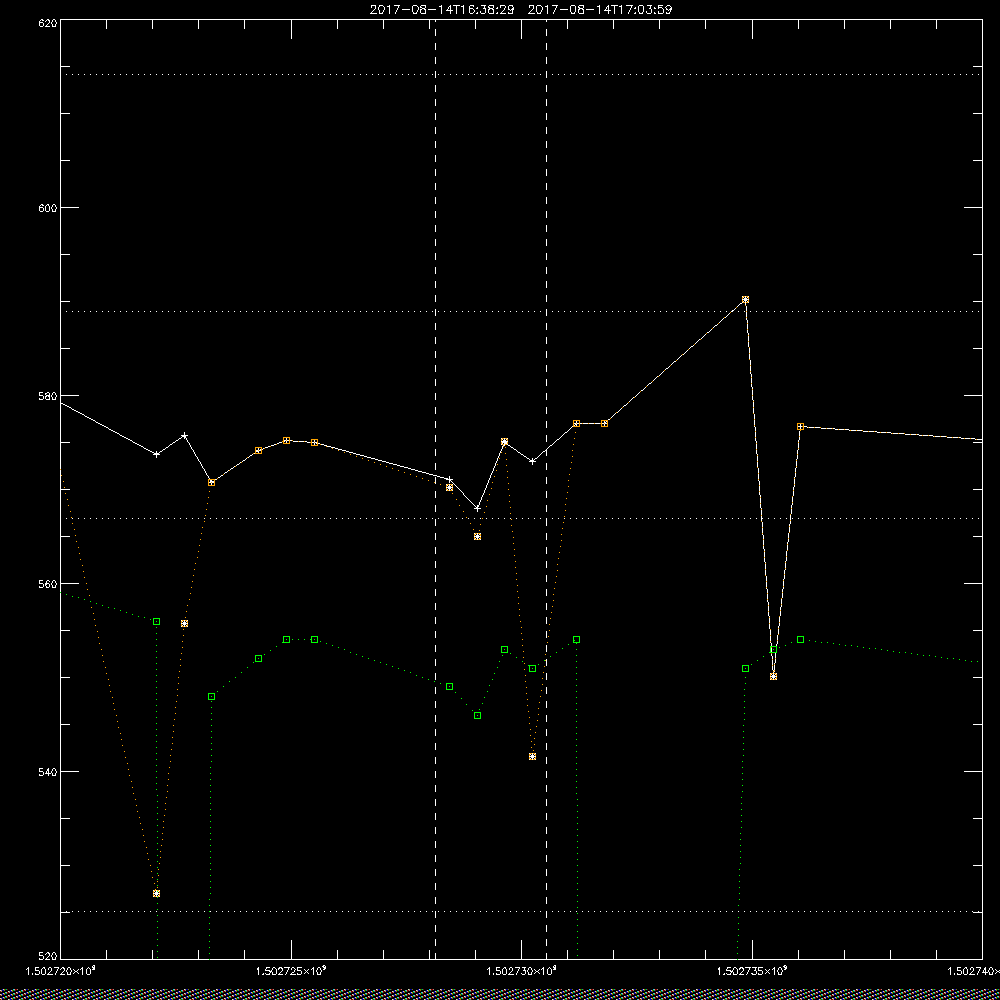The width and height of the screenshot is (1000, 1000).
Task: Click the x-axis label 1.502735×10⁹
Action: click(753, 971)
